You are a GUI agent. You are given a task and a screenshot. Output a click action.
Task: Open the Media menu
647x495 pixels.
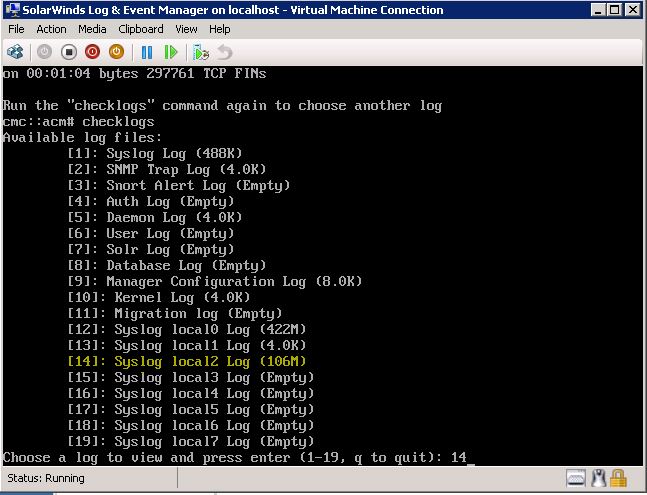point(92,29)
